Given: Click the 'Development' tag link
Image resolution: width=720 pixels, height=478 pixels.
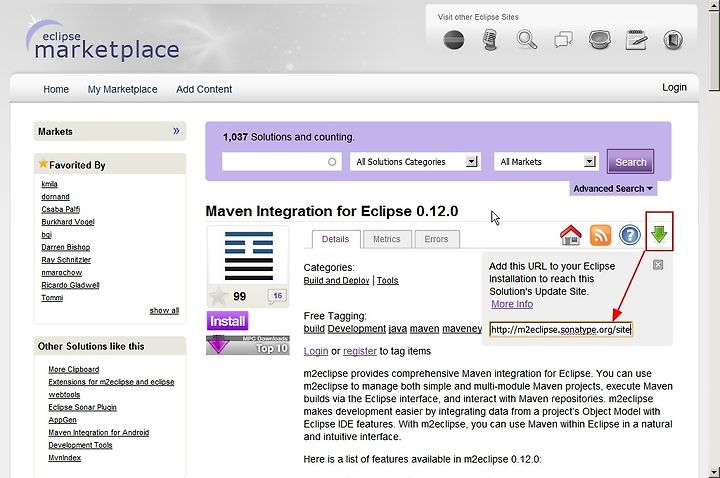Looking at the screenshot, I should [x=357, y=329].
